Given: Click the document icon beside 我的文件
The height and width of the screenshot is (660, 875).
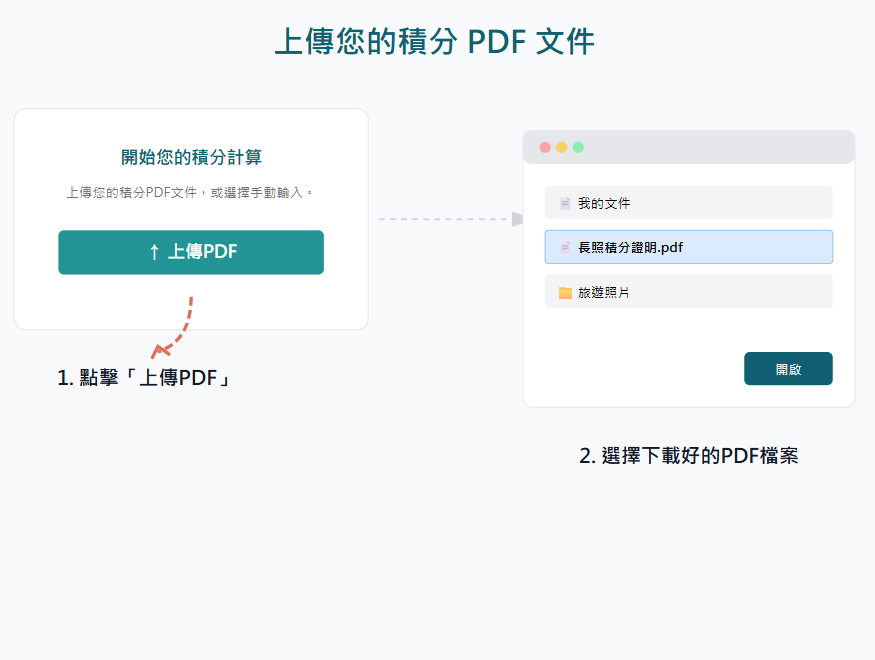Looking at the screenshot, I should (x=565, y=203).
